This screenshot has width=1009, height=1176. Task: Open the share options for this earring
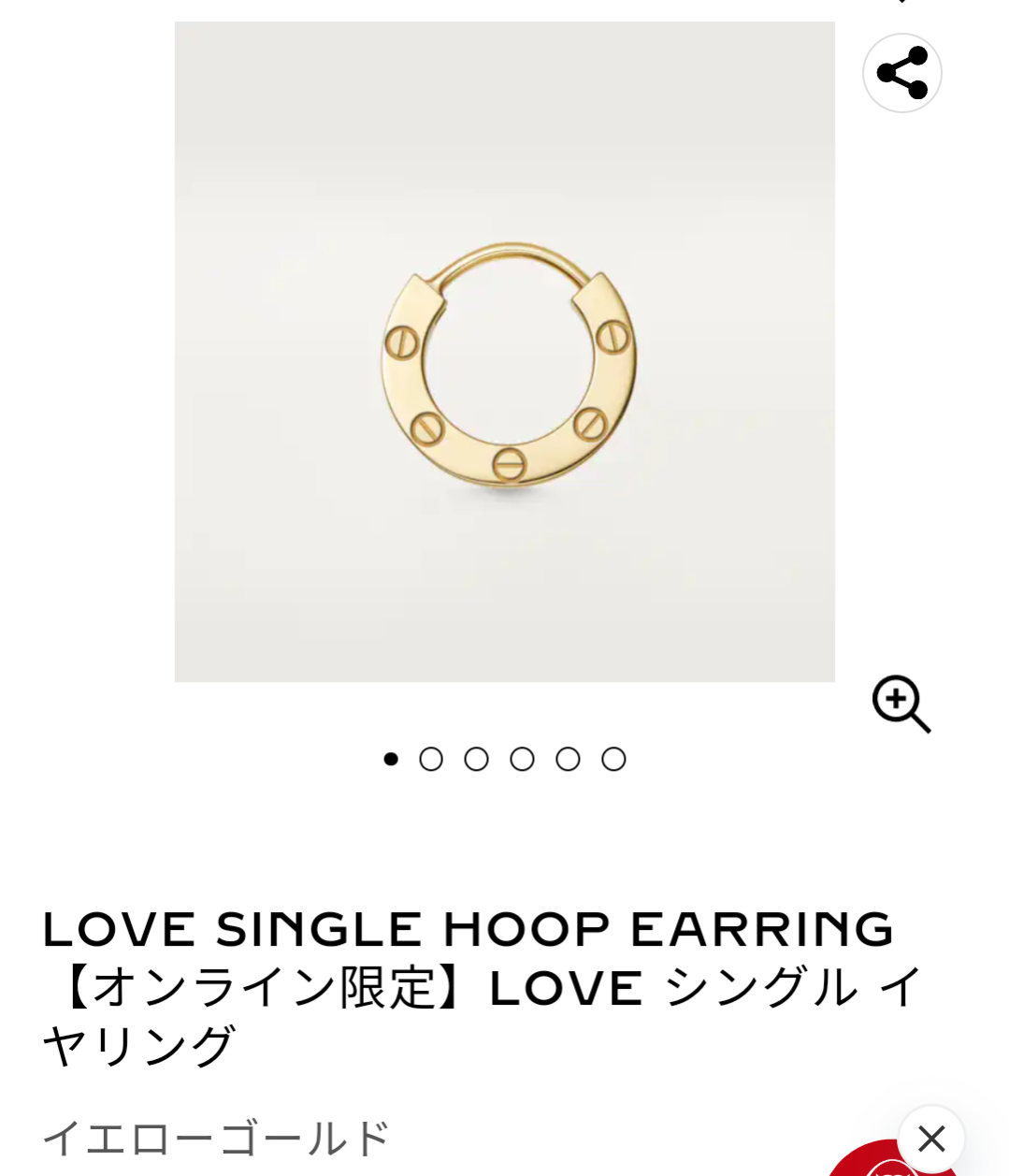(901, 73)
